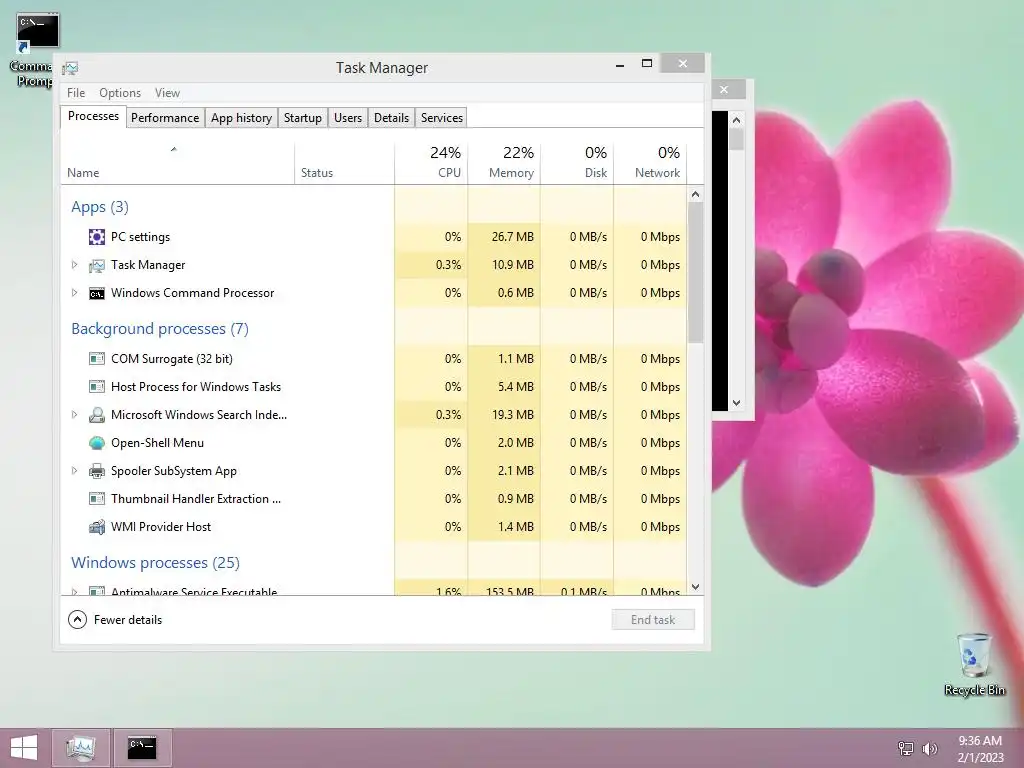
Task: Select the Task Manager 0.3% CPU cell
Action: [x=431, y=265]
